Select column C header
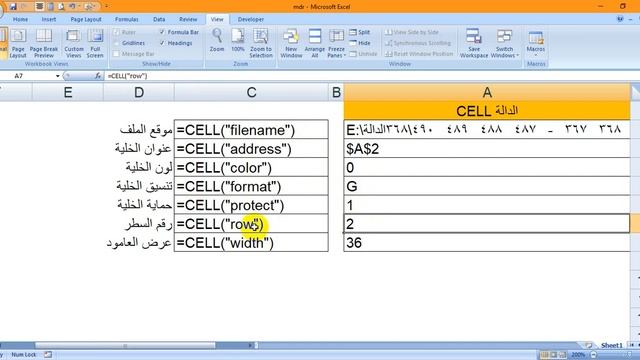The width and height of the screenshot is (640, 360). [251, 92]
